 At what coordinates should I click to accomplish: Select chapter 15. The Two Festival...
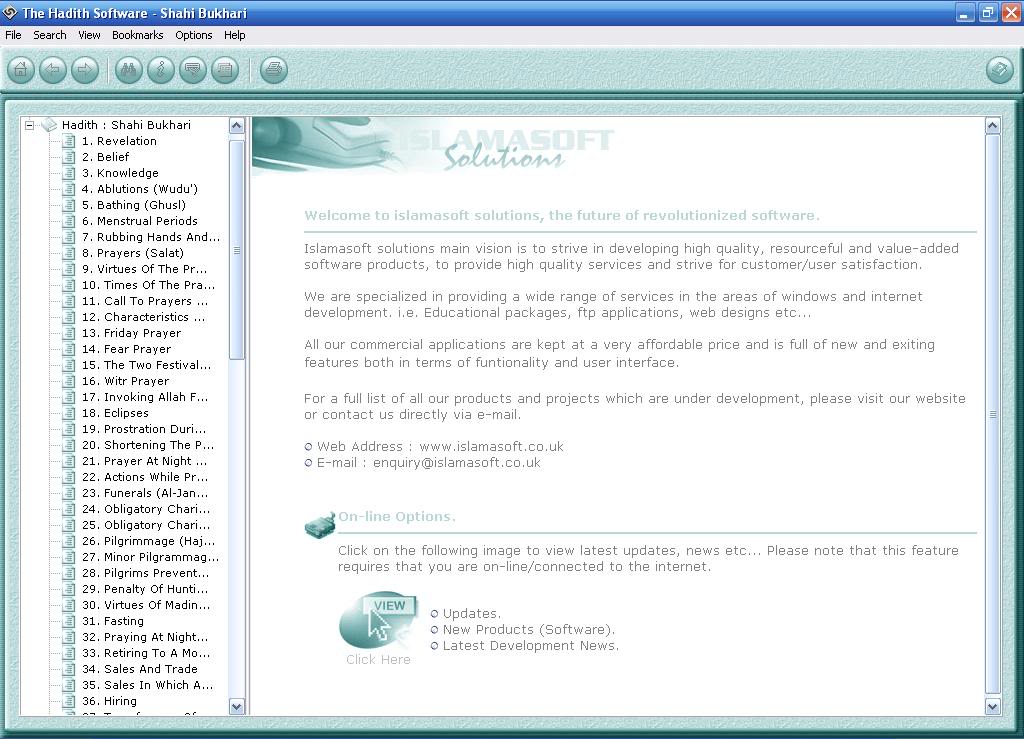[146, 365]
